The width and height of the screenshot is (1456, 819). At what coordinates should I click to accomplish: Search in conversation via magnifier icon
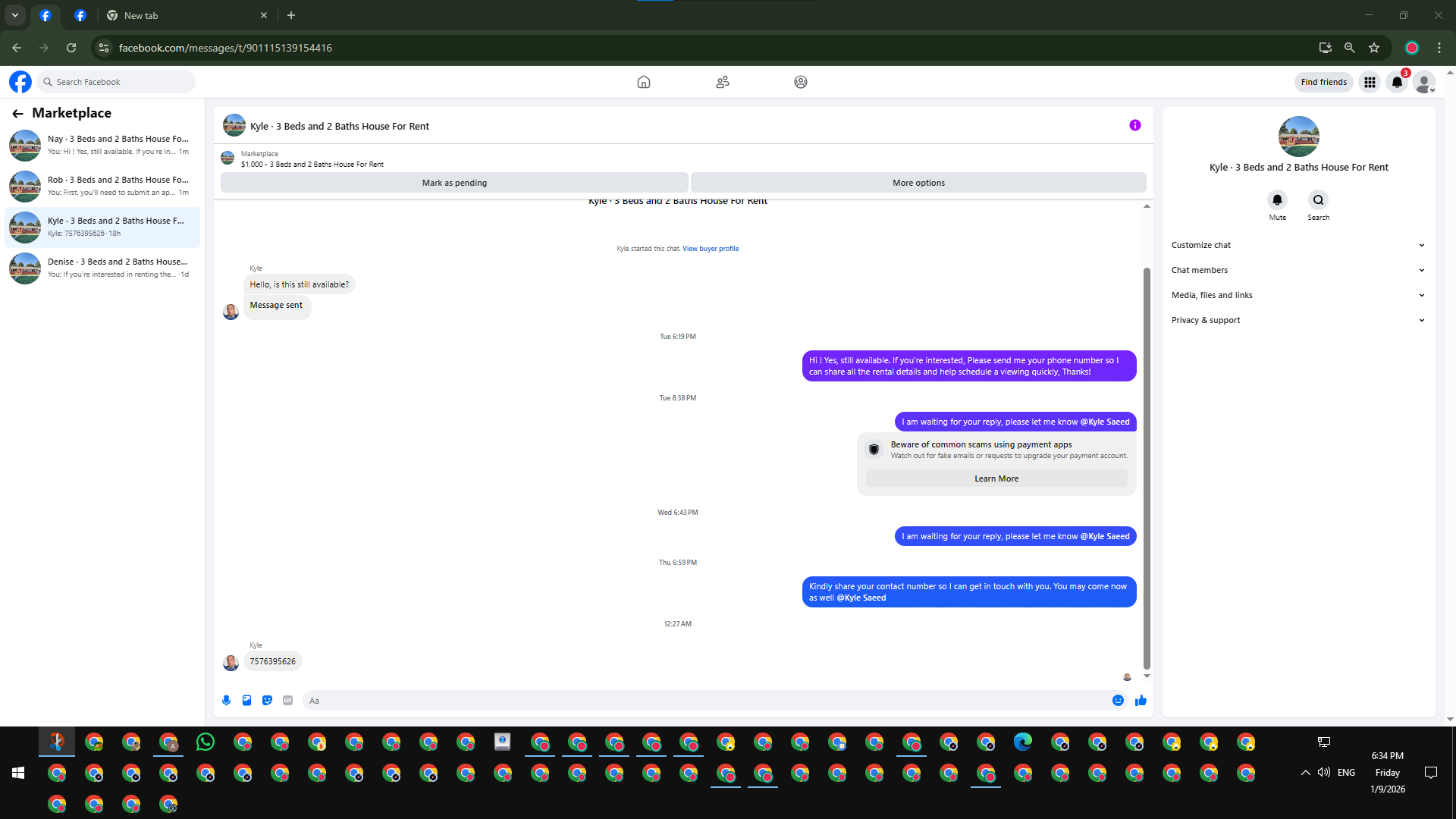pyautogui.click(x=1318, y=200)
